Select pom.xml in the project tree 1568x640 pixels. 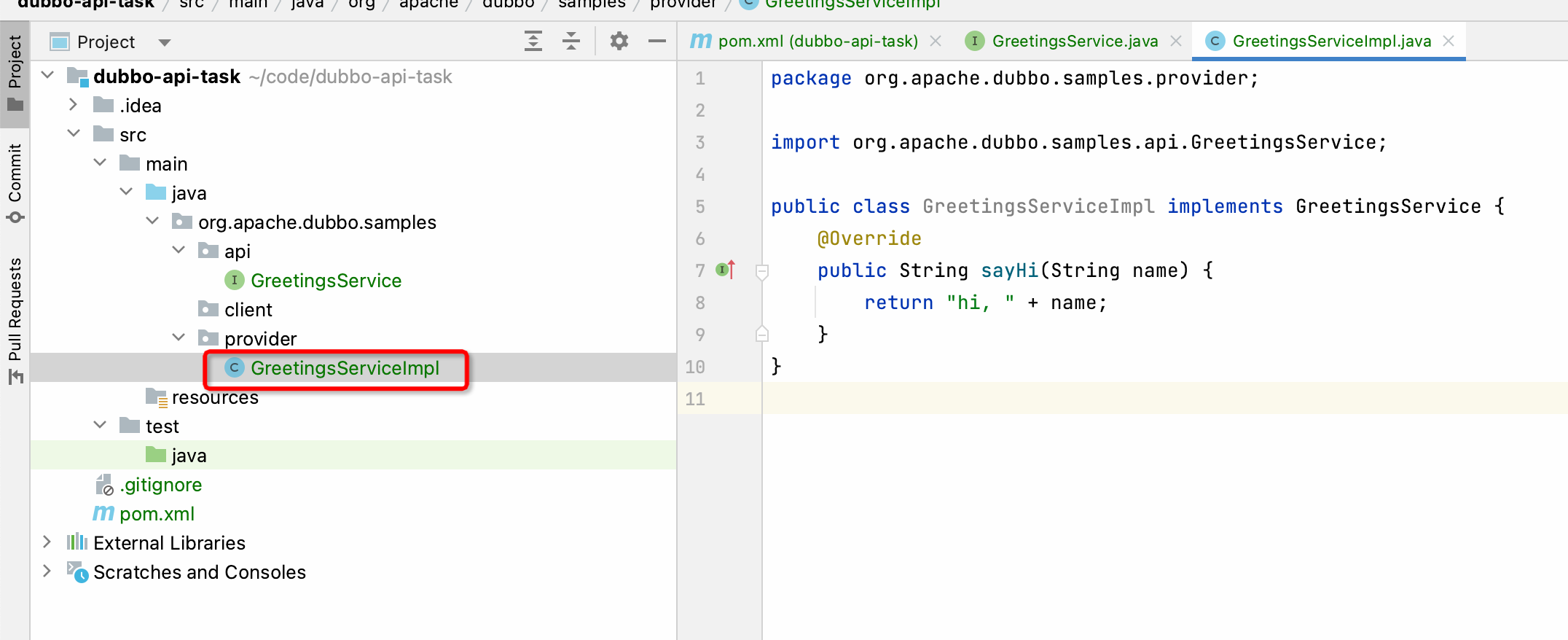point(157,514)
